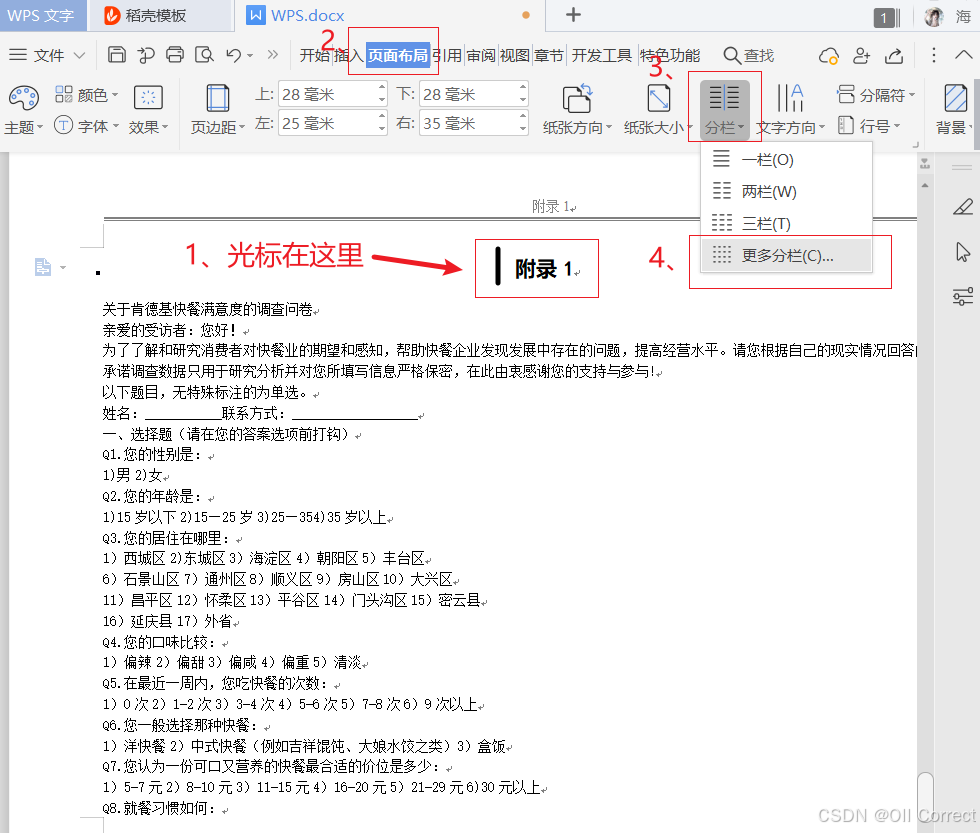Click the Save icon in quick toolbar
The width and height of the screenshot is (980, 833).
[x=117, y=55]
